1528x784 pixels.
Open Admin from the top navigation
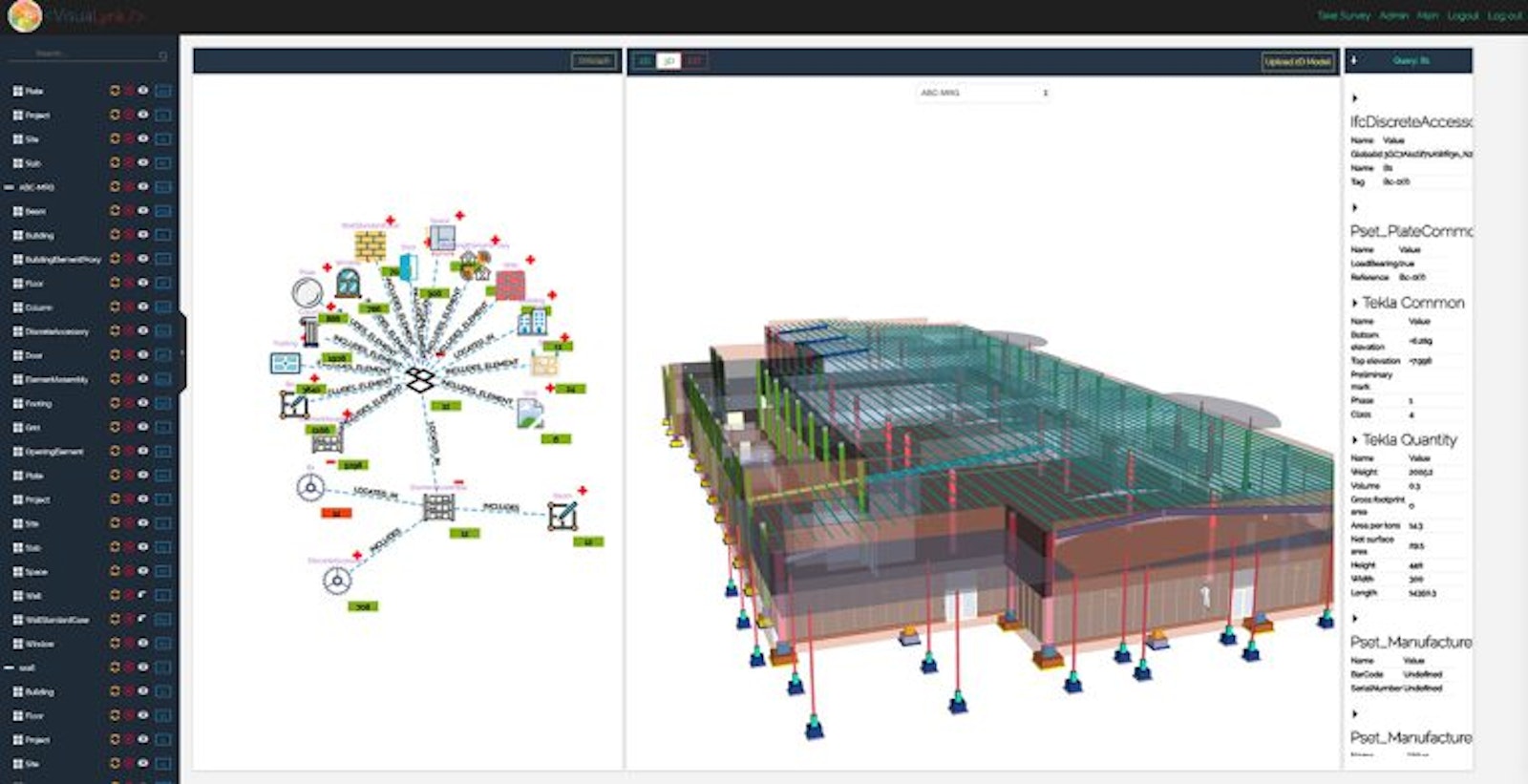(x=1393, y=16)
